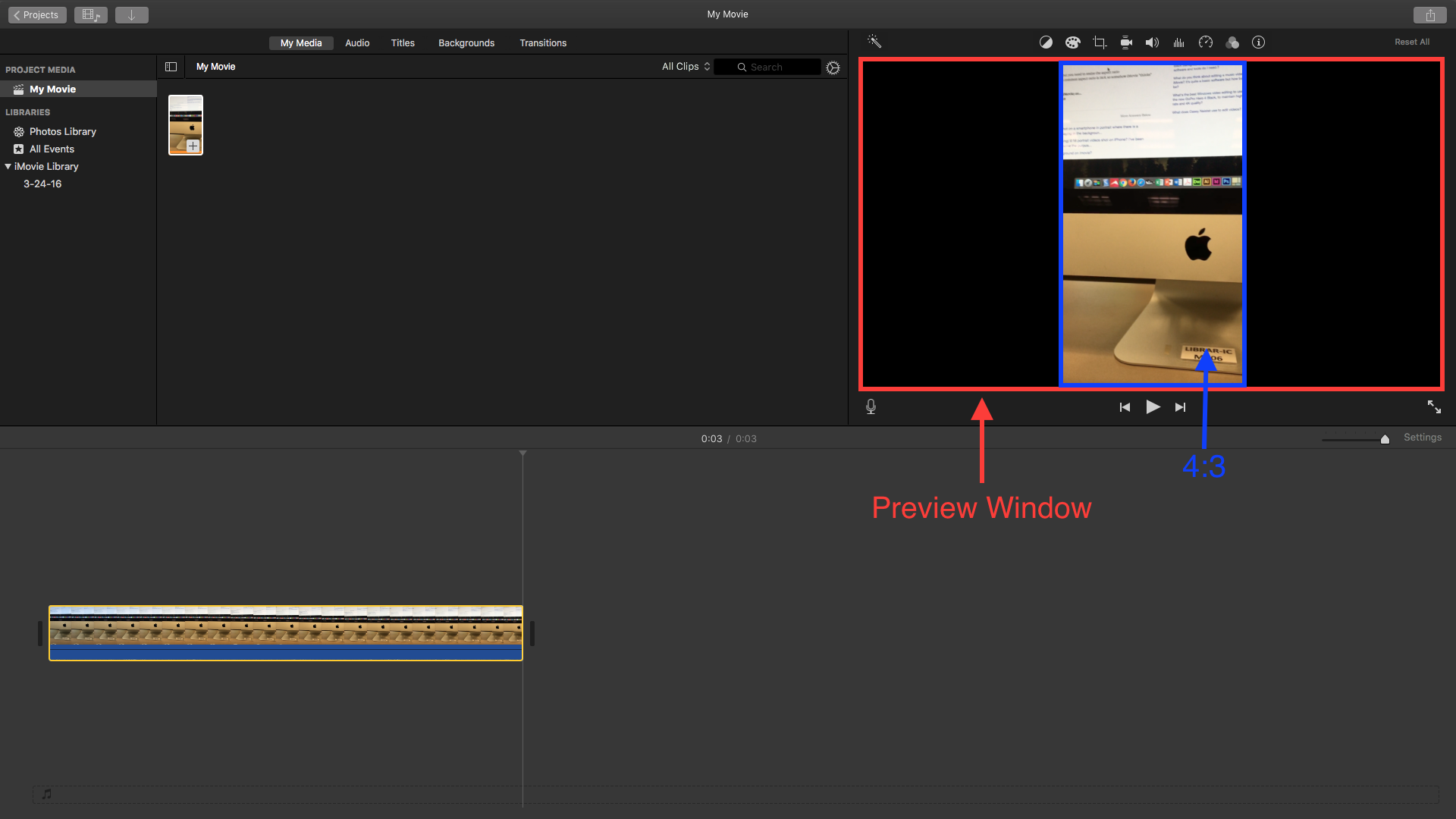This screenshot has width=1456, height=819.
Task: Collapse the iMovie Library disclosure triangle
Action: click(8, 166)
